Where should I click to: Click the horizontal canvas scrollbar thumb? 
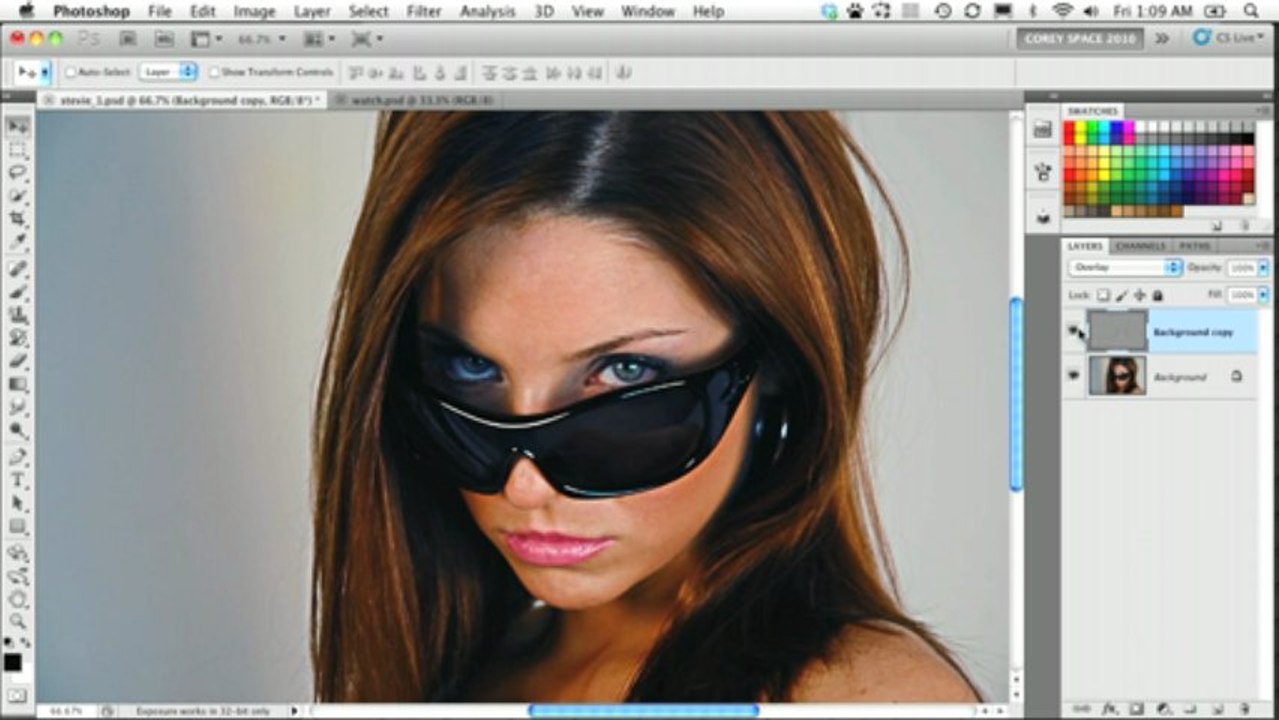643,711
